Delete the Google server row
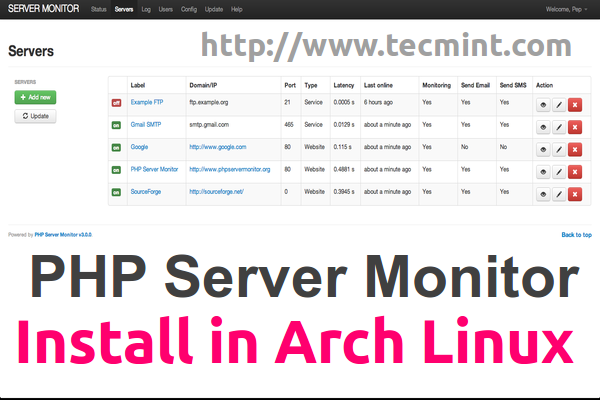The width and height of the screenshot is (600, 400). (x=575, y=150)
